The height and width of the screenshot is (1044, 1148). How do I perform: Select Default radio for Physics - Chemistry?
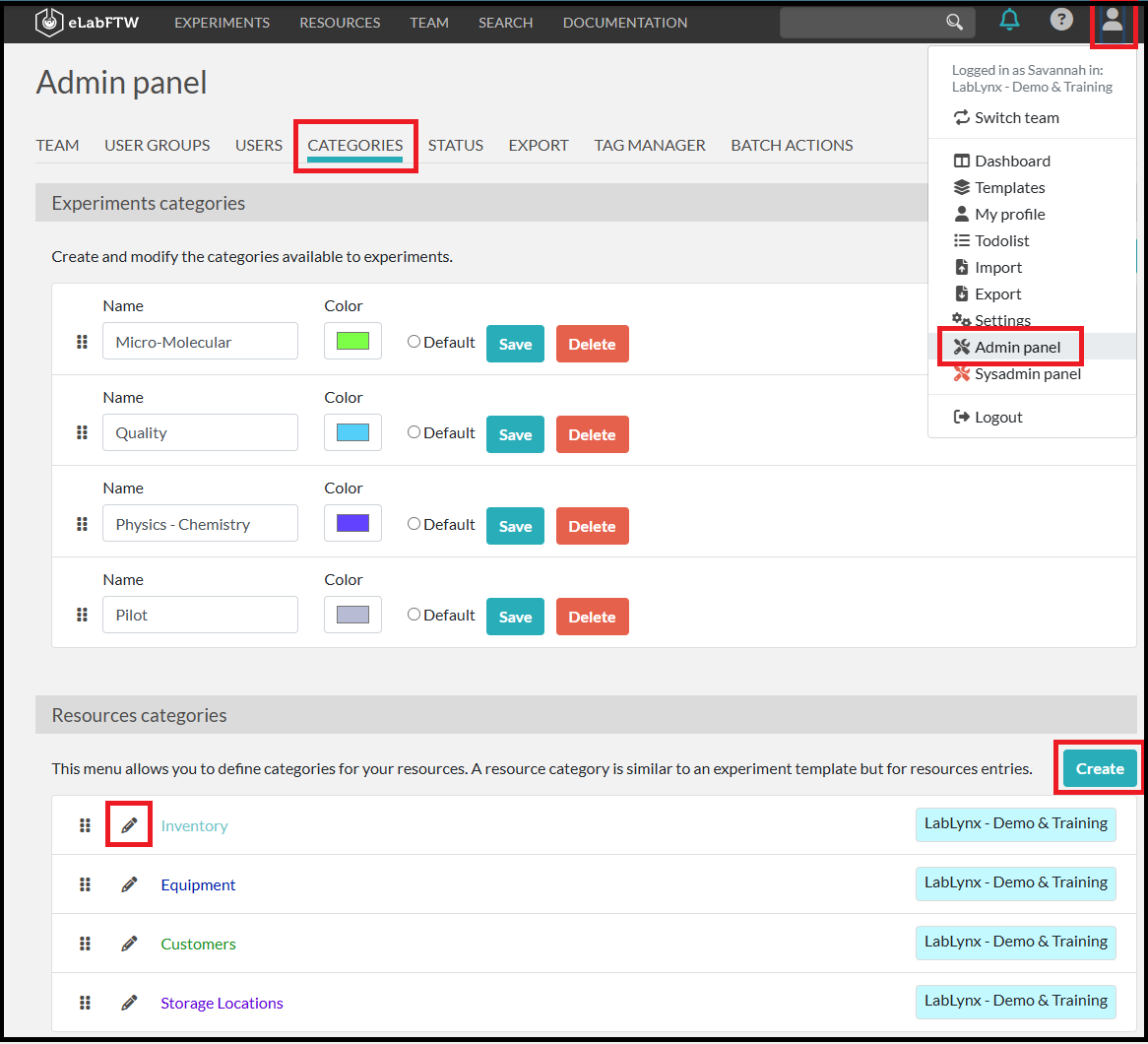tap(415, 524)
